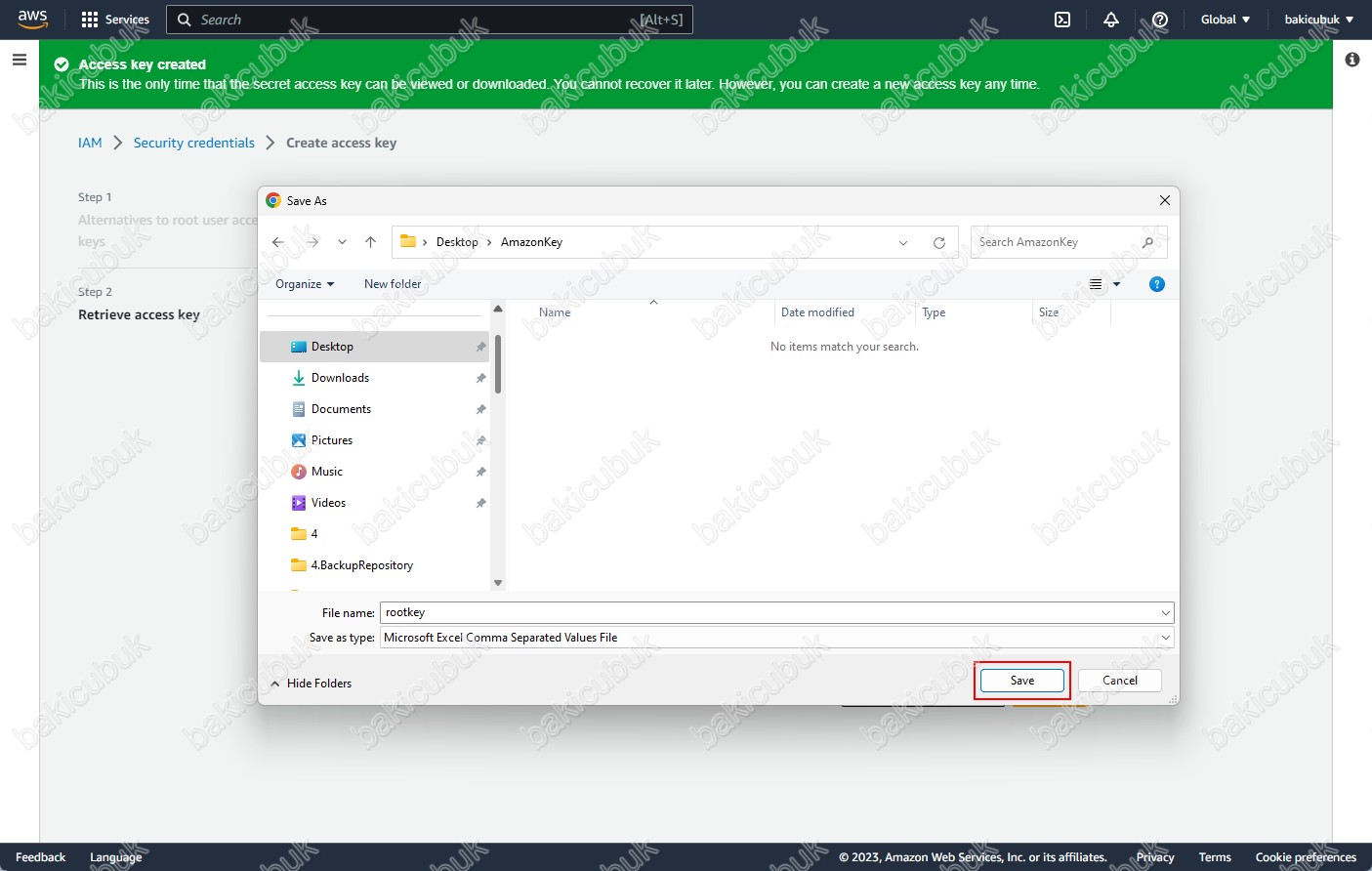The height and width of the screenshot is (871, 1372).
Task: Open Security credentials breadcrumb link
Action: point(194,143)
